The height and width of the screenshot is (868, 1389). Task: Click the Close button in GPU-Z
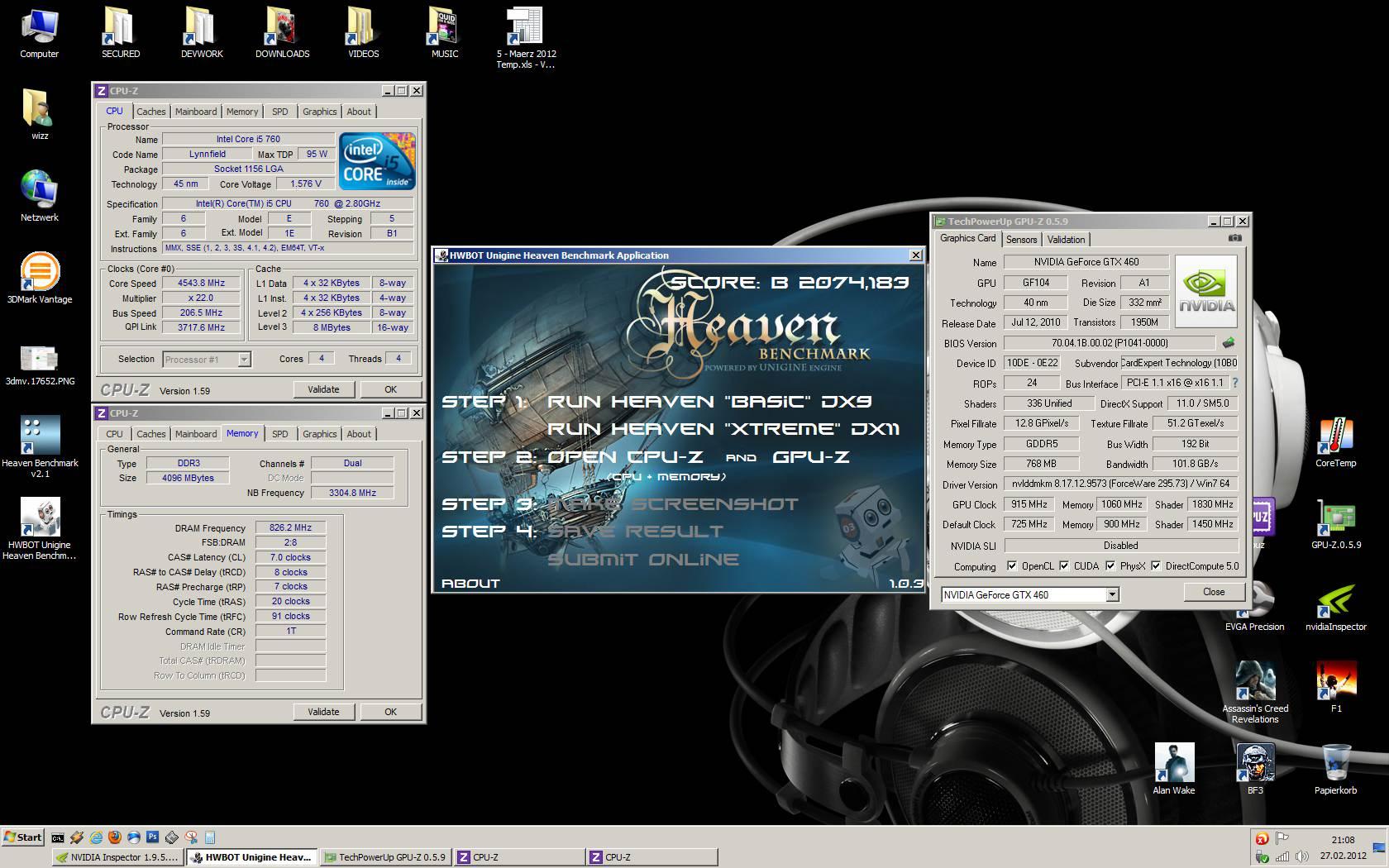point(1214,592)
